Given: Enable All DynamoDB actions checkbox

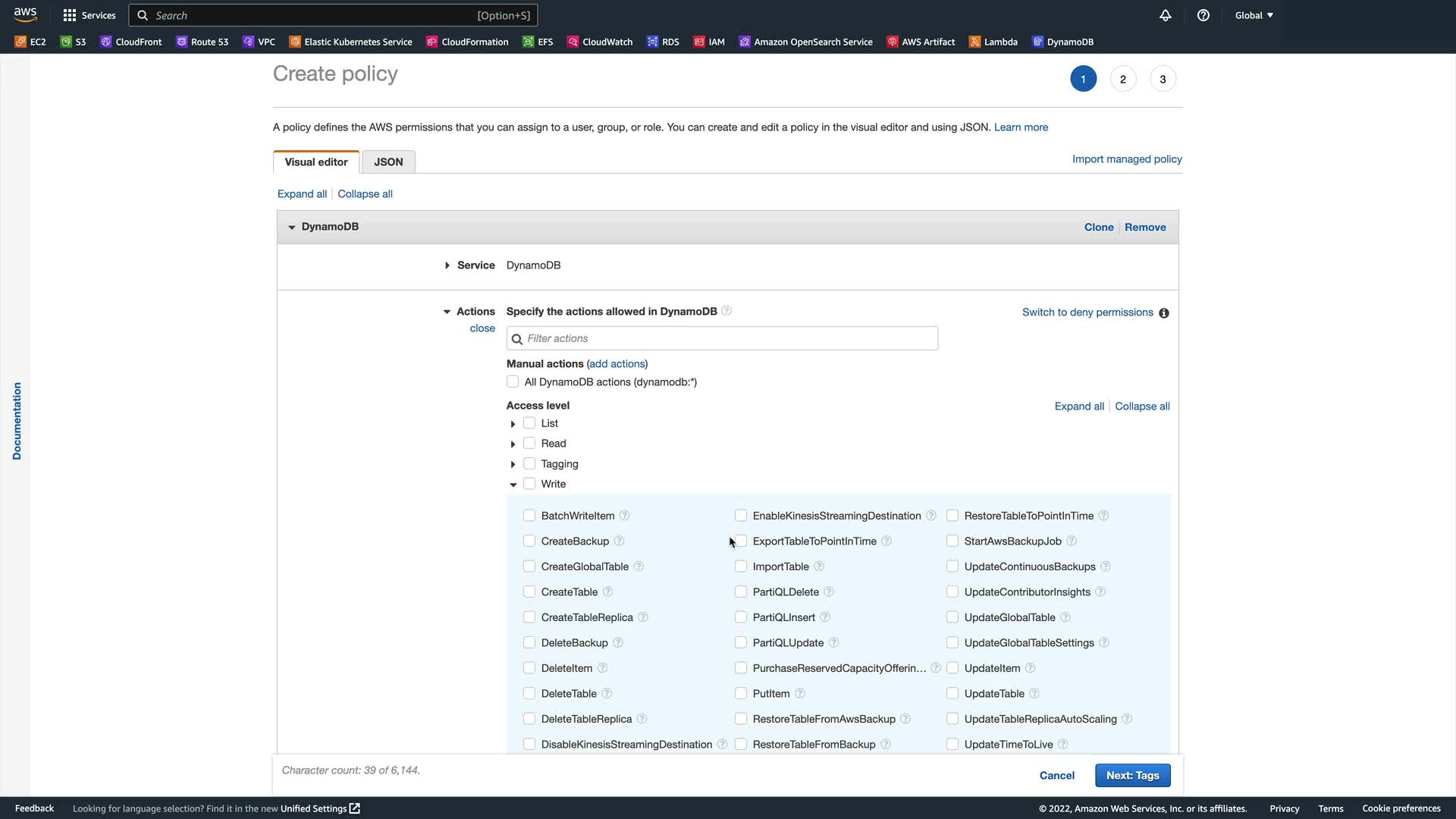Looking at the screenshot, I should click(x=513, y=381).
